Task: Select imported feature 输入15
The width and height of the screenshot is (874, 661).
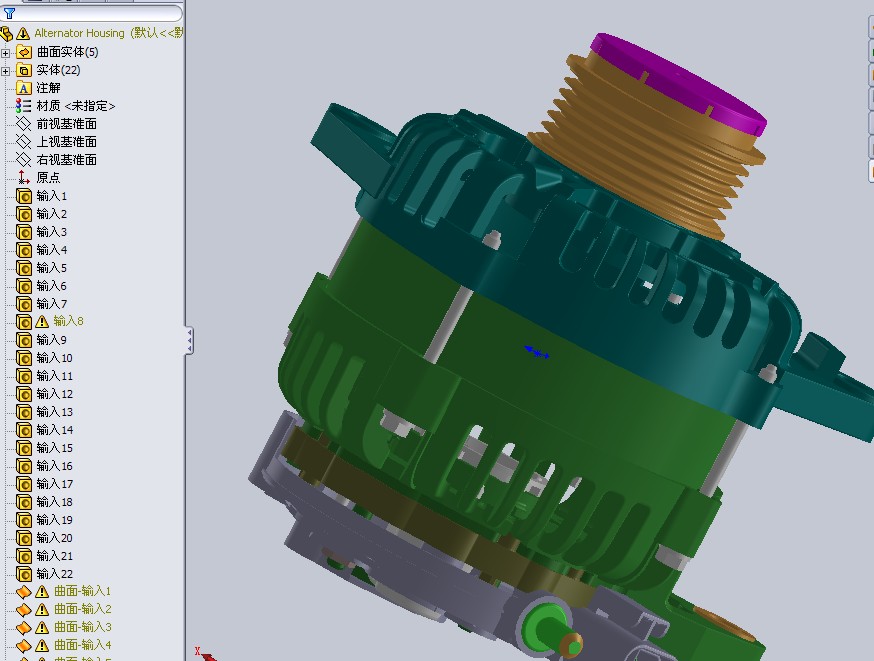Action: 55,448
